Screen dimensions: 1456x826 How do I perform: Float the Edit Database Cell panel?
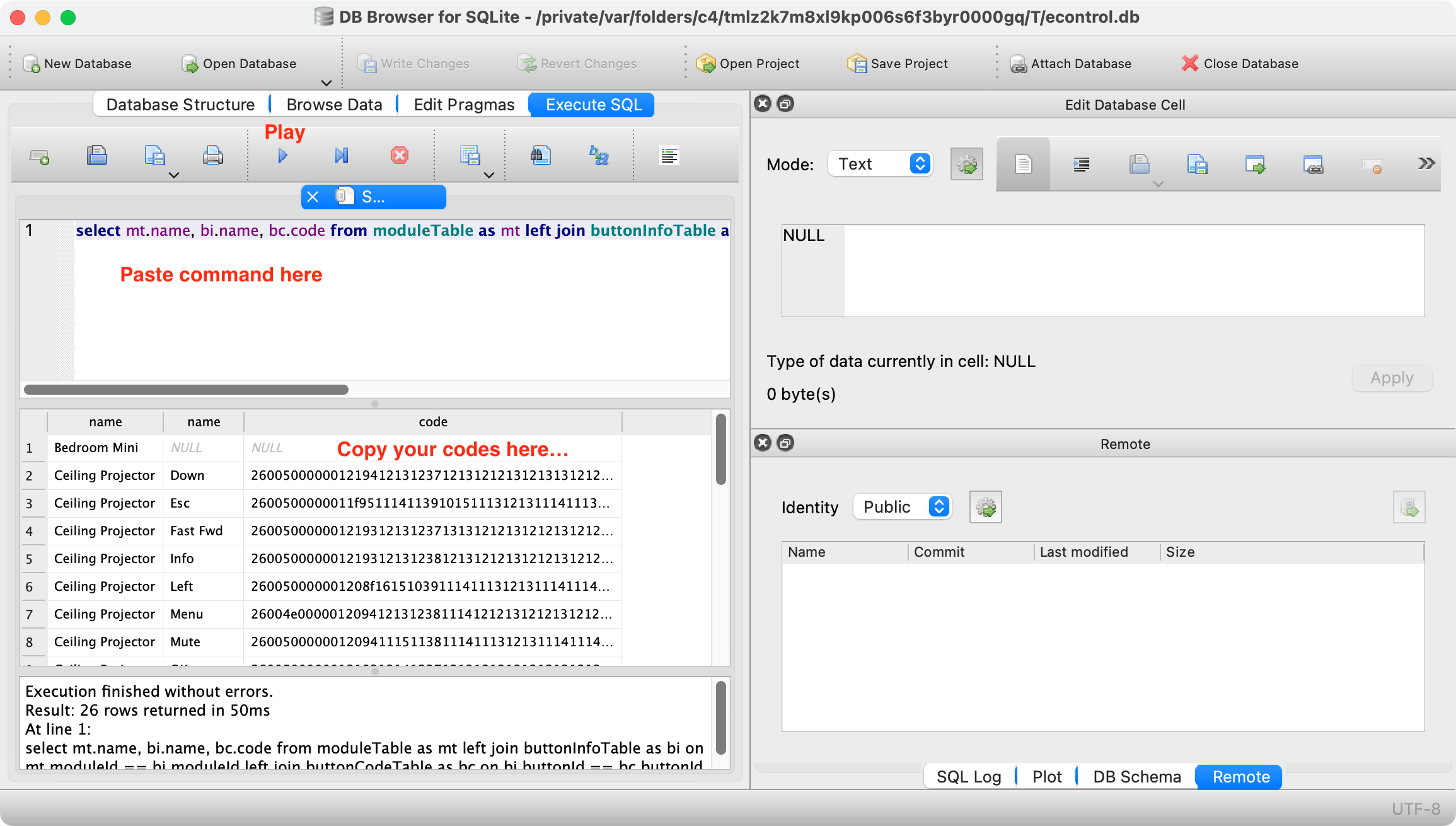pyautogui.click(x=785, y=104)
